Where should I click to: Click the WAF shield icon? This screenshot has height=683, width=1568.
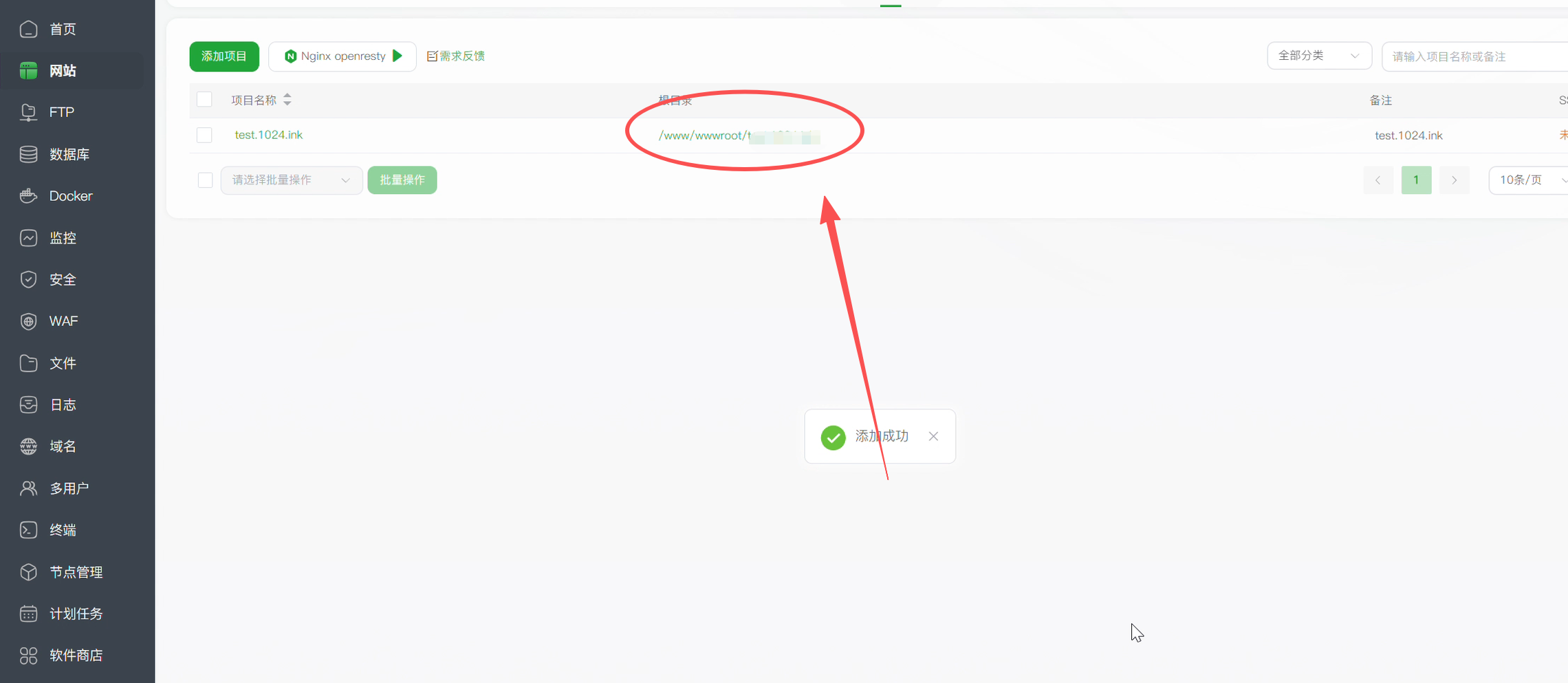click(x=28, y=321)
